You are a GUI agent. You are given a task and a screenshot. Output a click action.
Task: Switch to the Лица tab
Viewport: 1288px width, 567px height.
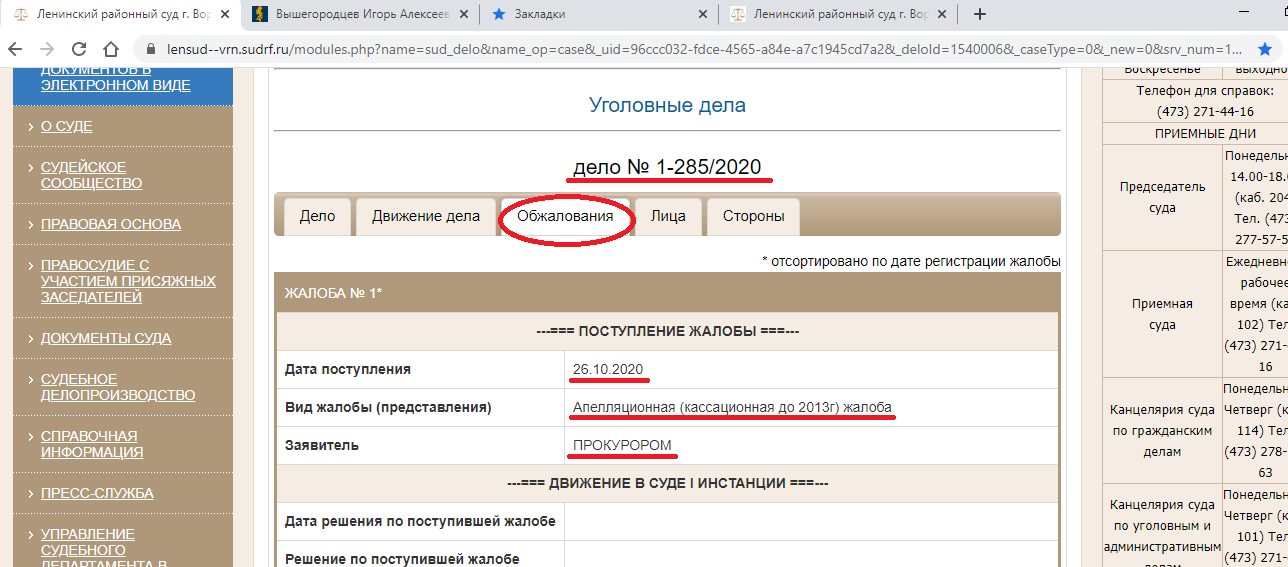pyautogui.click(x=668, y=216)
